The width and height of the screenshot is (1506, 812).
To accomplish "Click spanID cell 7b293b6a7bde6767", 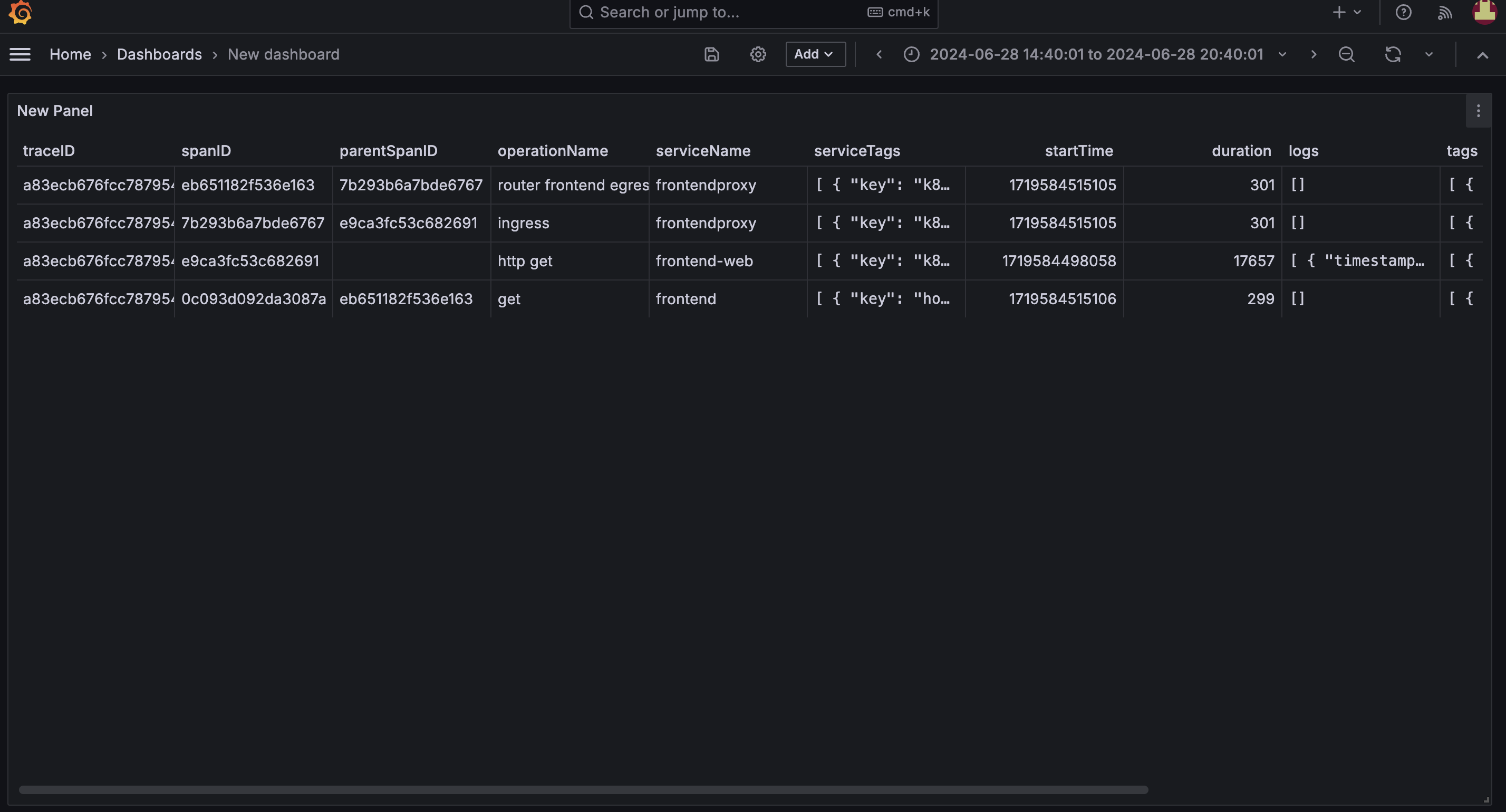I will pyautogui.click(x=254, y=223).
